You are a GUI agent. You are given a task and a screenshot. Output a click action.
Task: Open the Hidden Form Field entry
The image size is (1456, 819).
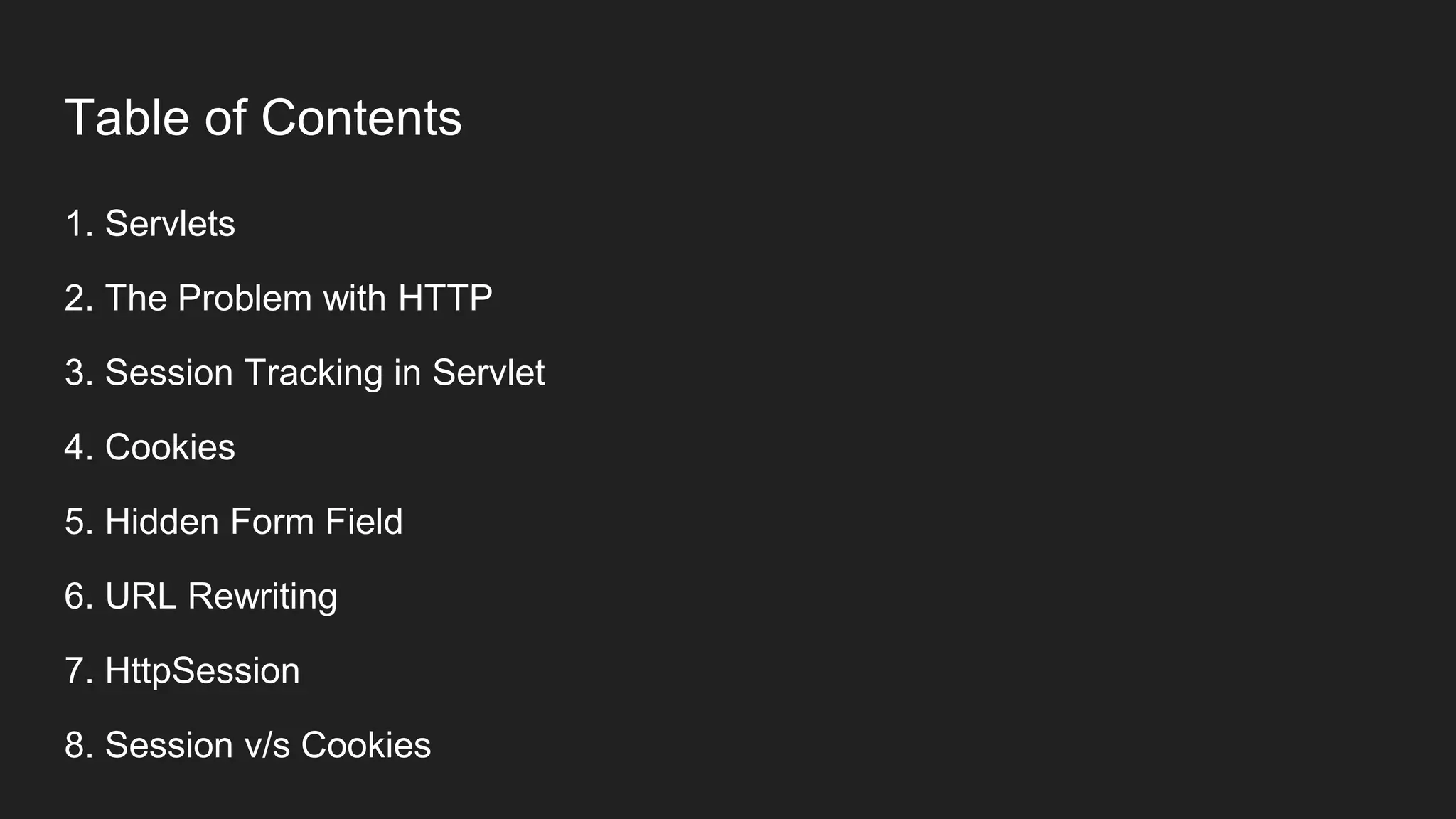coord(254,522)
